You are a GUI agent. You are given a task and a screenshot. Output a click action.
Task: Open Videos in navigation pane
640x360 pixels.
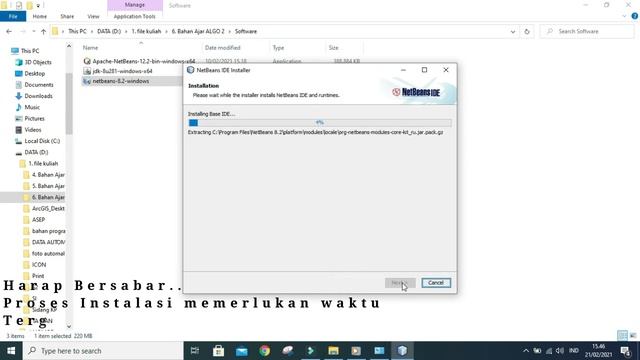(x=28, y=130)
